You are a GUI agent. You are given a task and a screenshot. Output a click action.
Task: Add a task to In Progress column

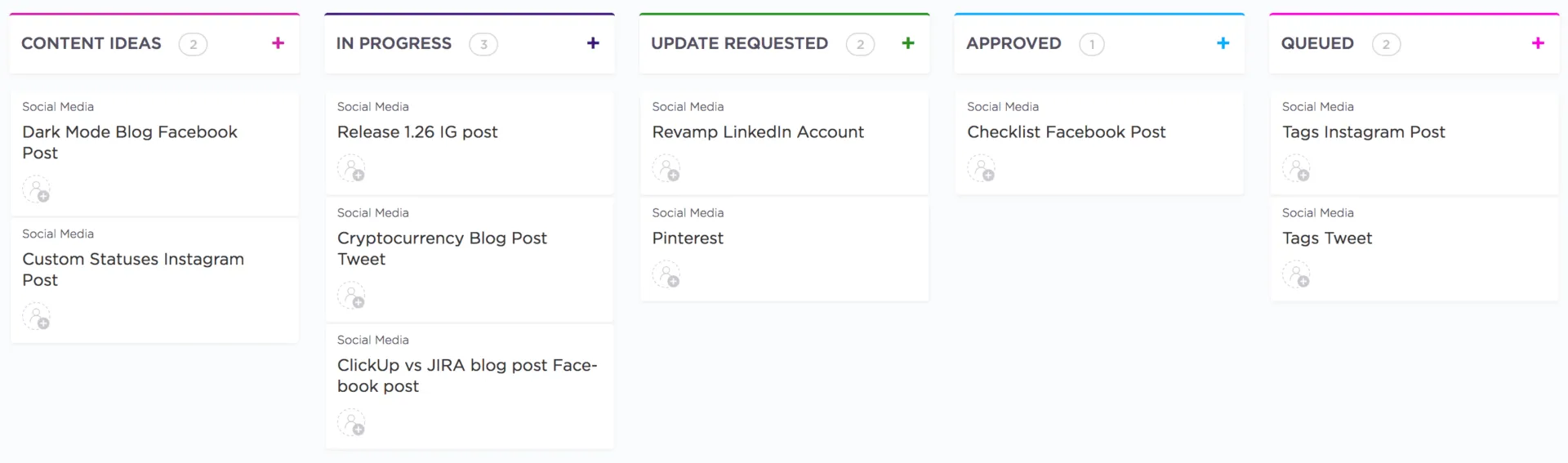[593, 43]
